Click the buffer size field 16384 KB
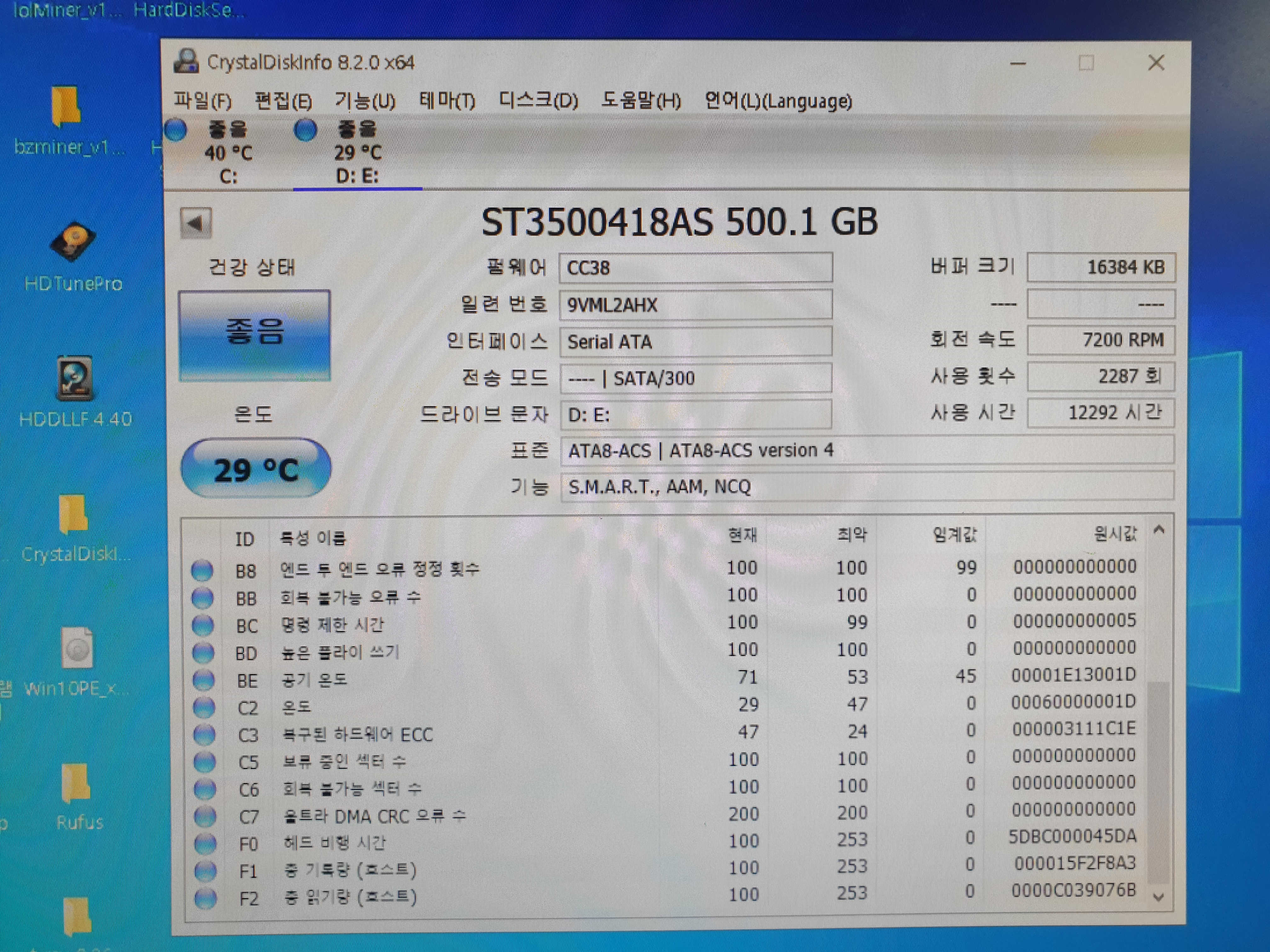1270x952 pixels. (x=1101, y=267)
